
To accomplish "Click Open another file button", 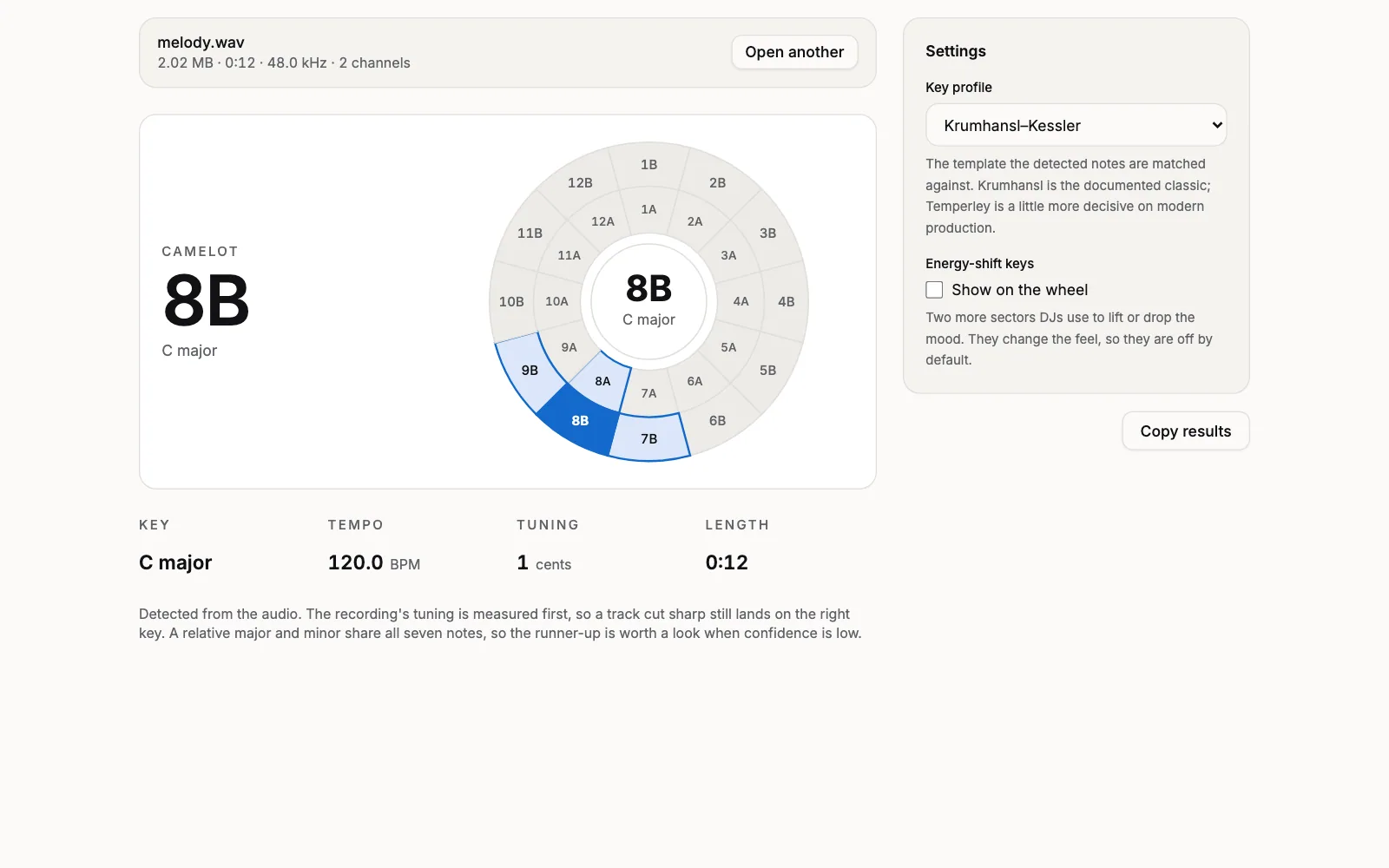I will pyautogui.click(x=794, y=52).
